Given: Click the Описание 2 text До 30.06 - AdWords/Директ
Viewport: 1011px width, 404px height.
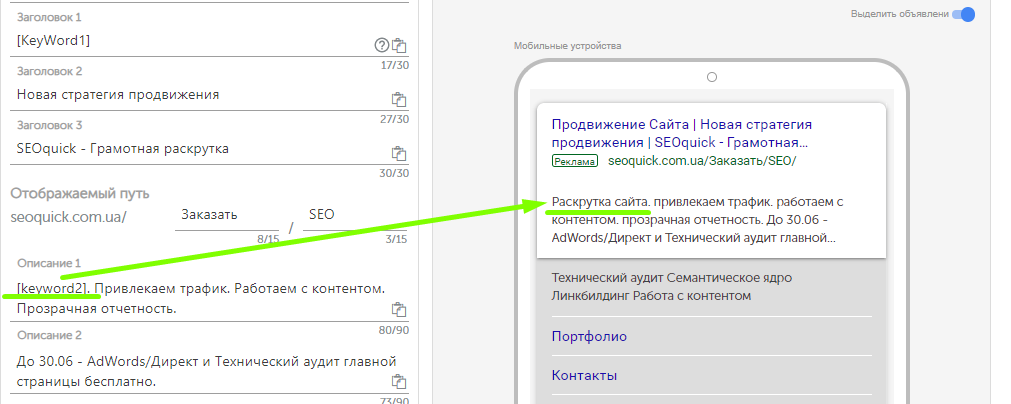Looking at the screenshot, I should pyautogui.click(x=206, y=371).
